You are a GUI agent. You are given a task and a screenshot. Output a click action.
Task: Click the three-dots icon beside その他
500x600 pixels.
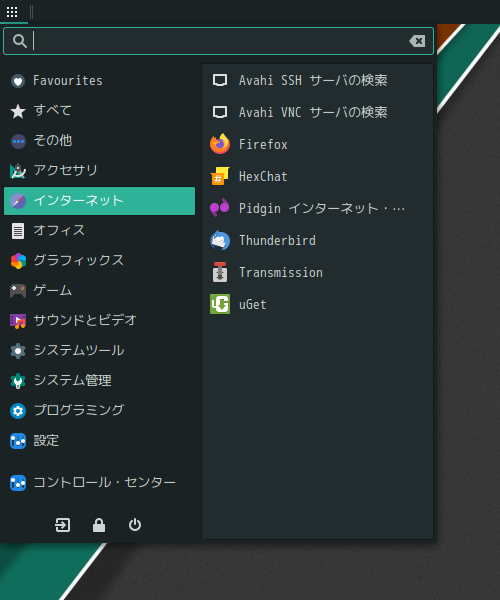(x=18, y=141)
